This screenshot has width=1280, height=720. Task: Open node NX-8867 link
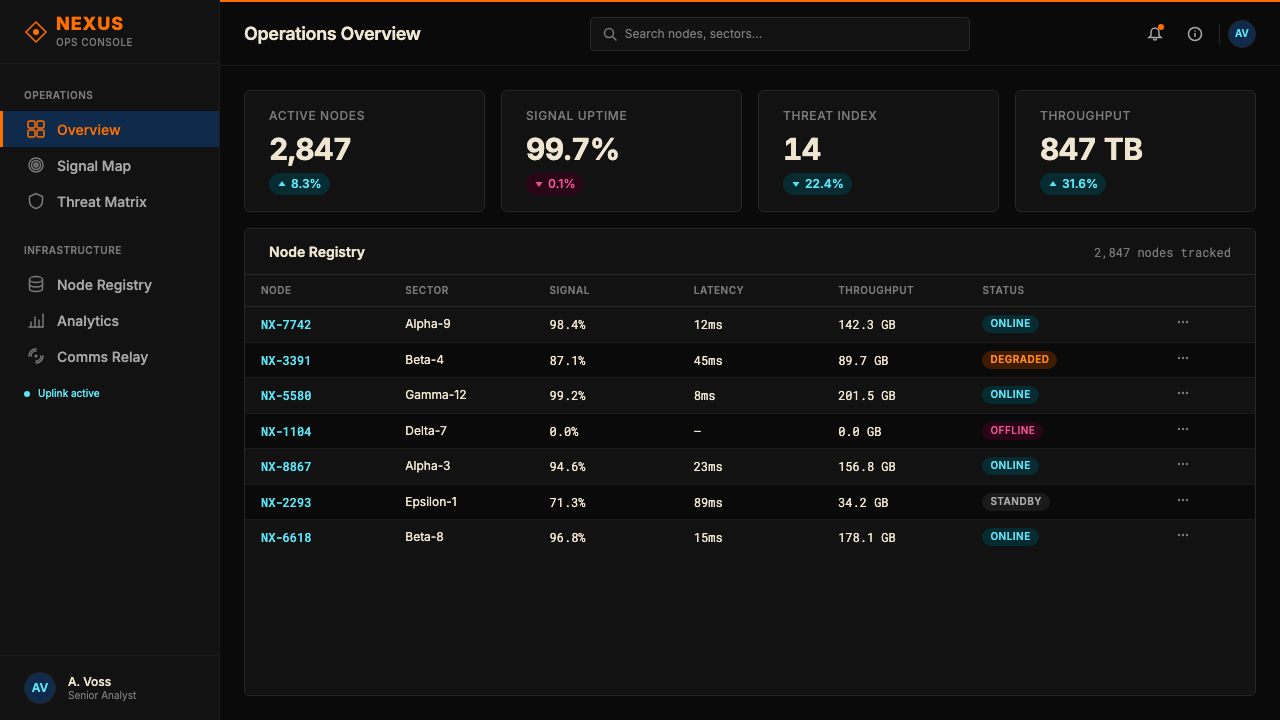click(x=286, y=467)
